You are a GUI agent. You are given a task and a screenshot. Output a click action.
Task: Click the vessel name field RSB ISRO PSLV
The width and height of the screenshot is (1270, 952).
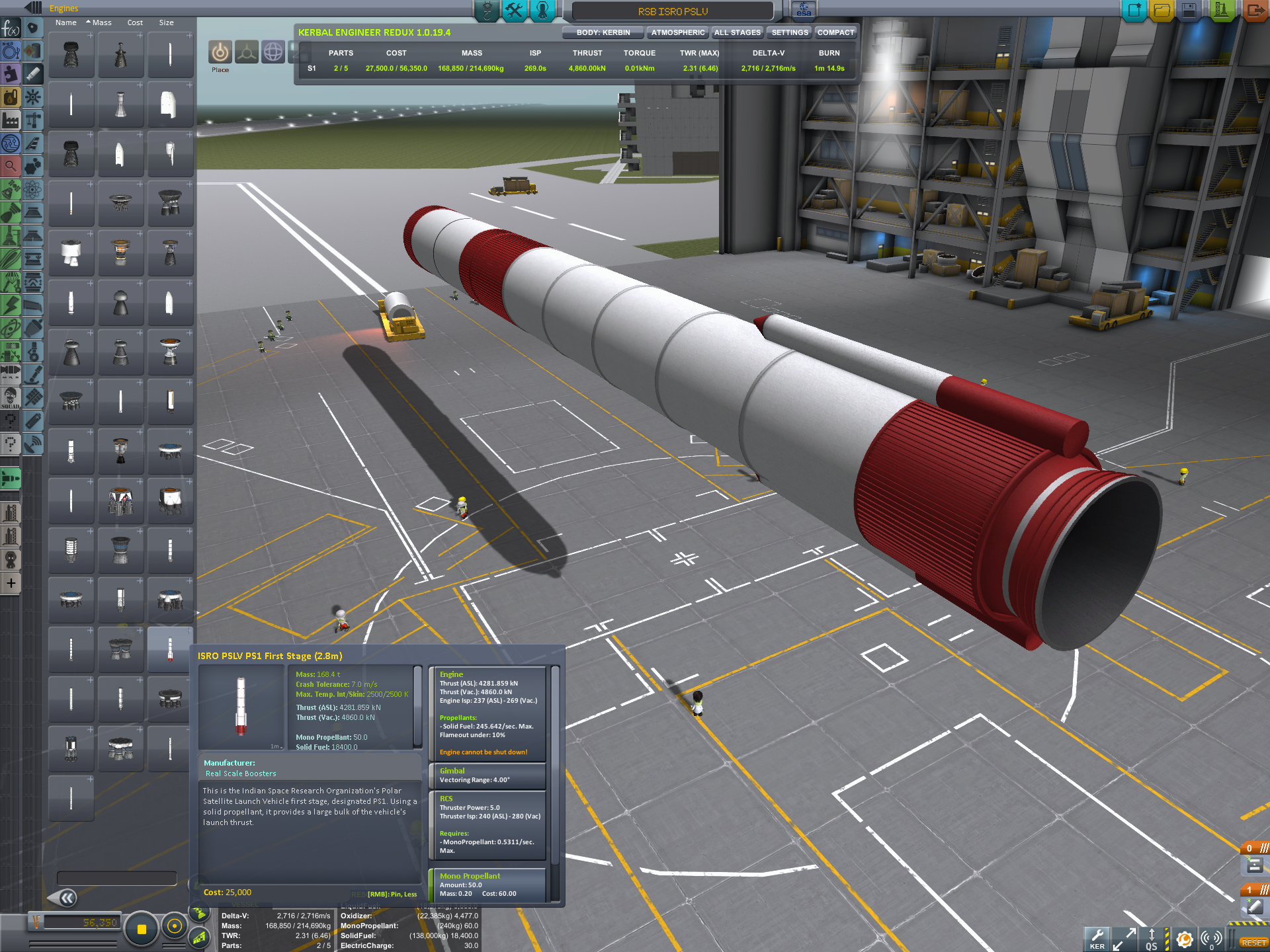tap(673, 11)
